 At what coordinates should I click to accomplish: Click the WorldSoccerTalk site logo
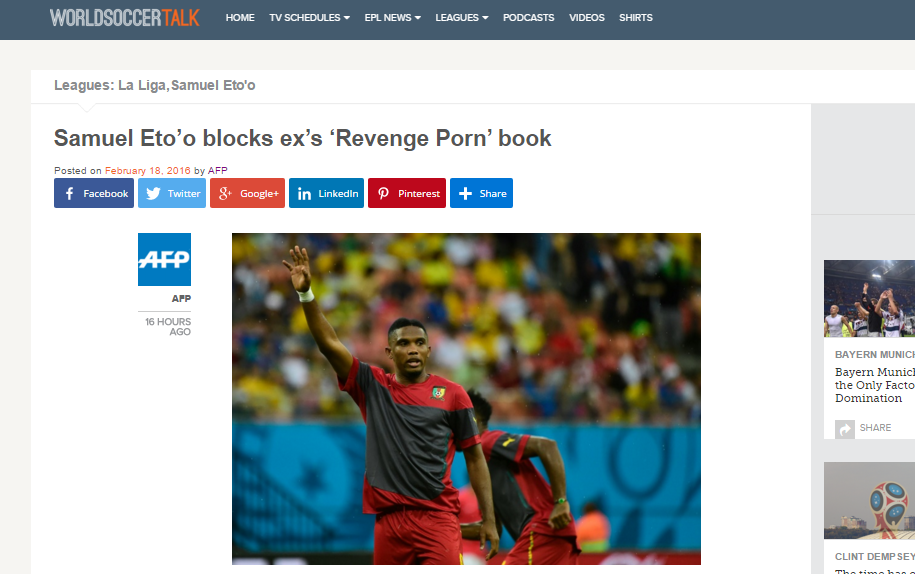click(x=124, y=18)
